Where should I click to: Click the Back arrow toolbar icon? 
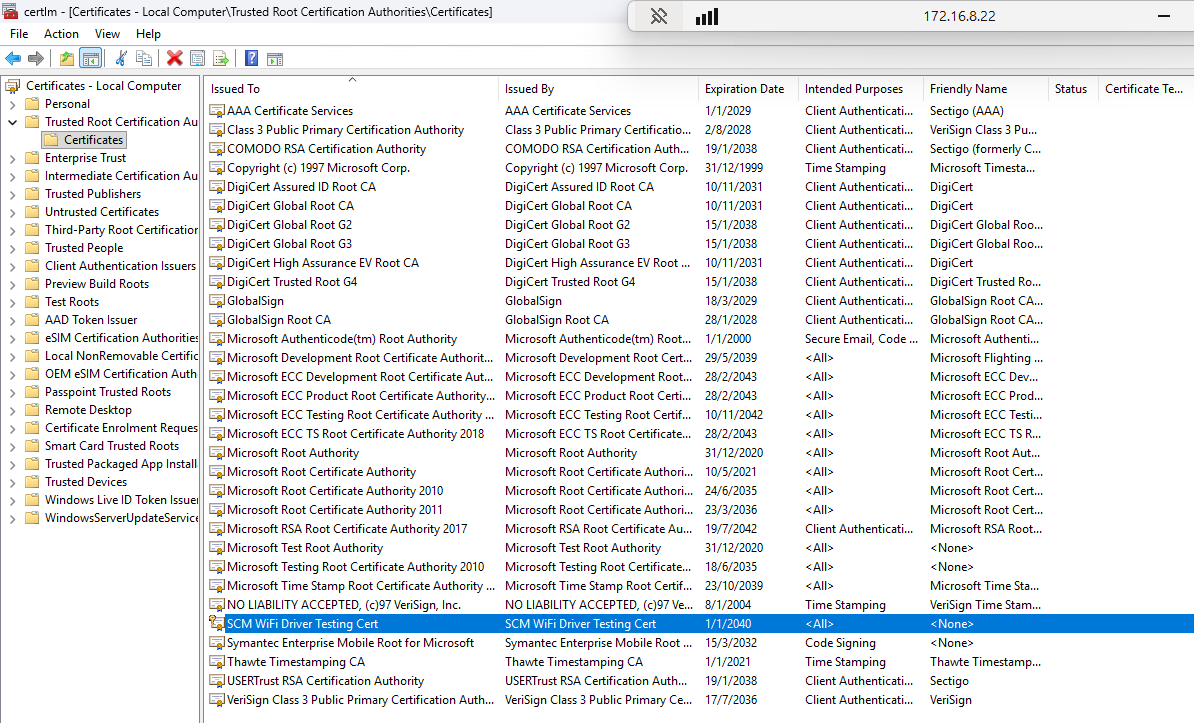pyautogui.click(x=13, y=59)
